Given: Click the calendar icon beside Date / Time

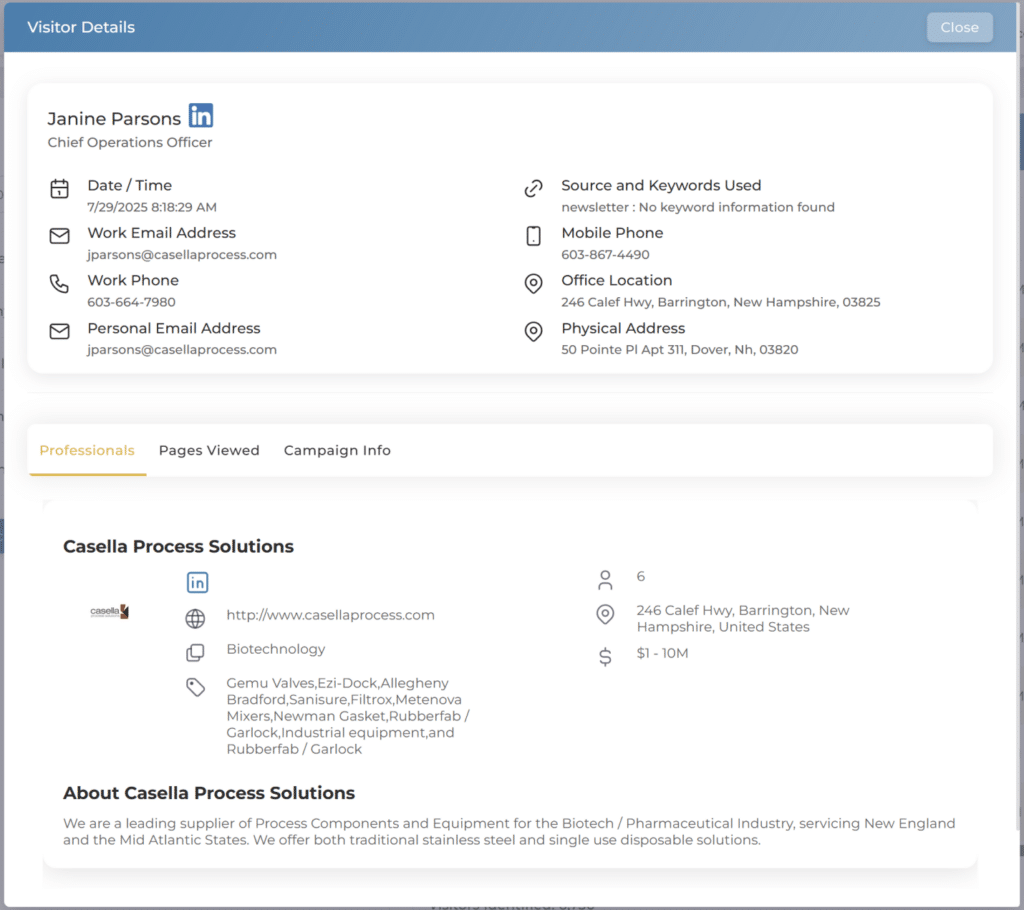Looking at the screenshot, I should (x=60, y=188).
